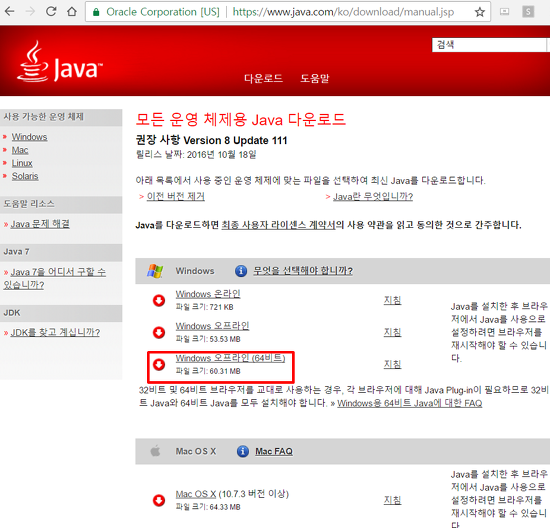Click the Mac OS X section header text
Screen dimensions: 550x528
click(196, 451)
